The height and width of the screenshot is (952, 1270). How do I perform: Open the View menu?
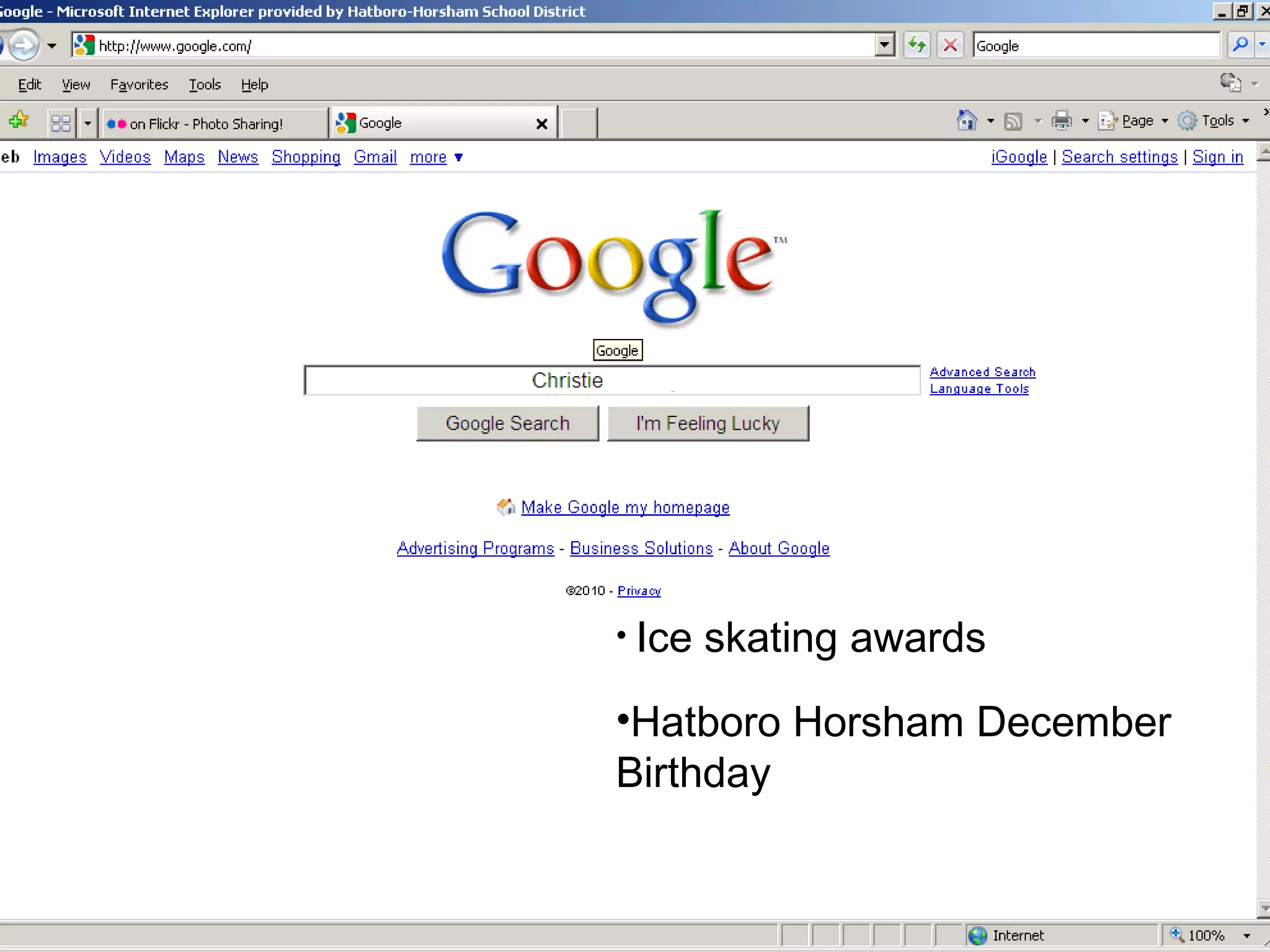[76, 85]
